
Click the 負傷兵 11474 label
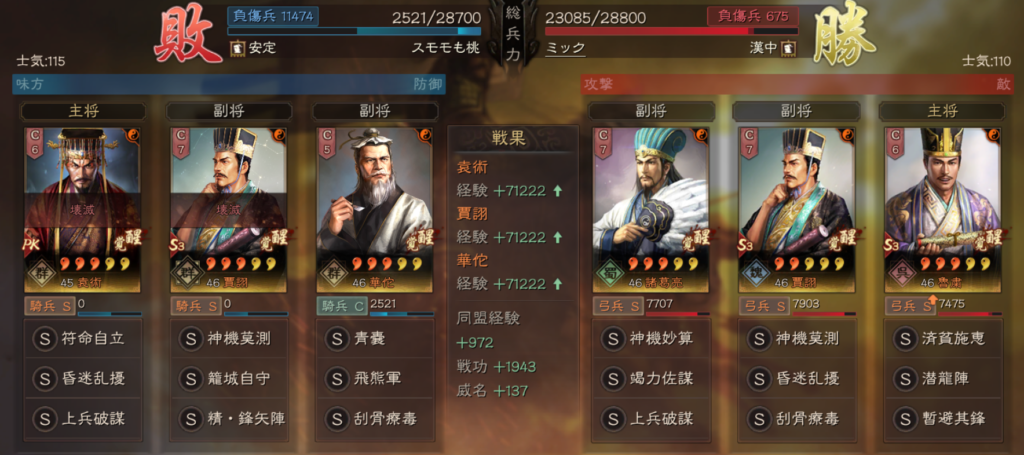point(272,16)
